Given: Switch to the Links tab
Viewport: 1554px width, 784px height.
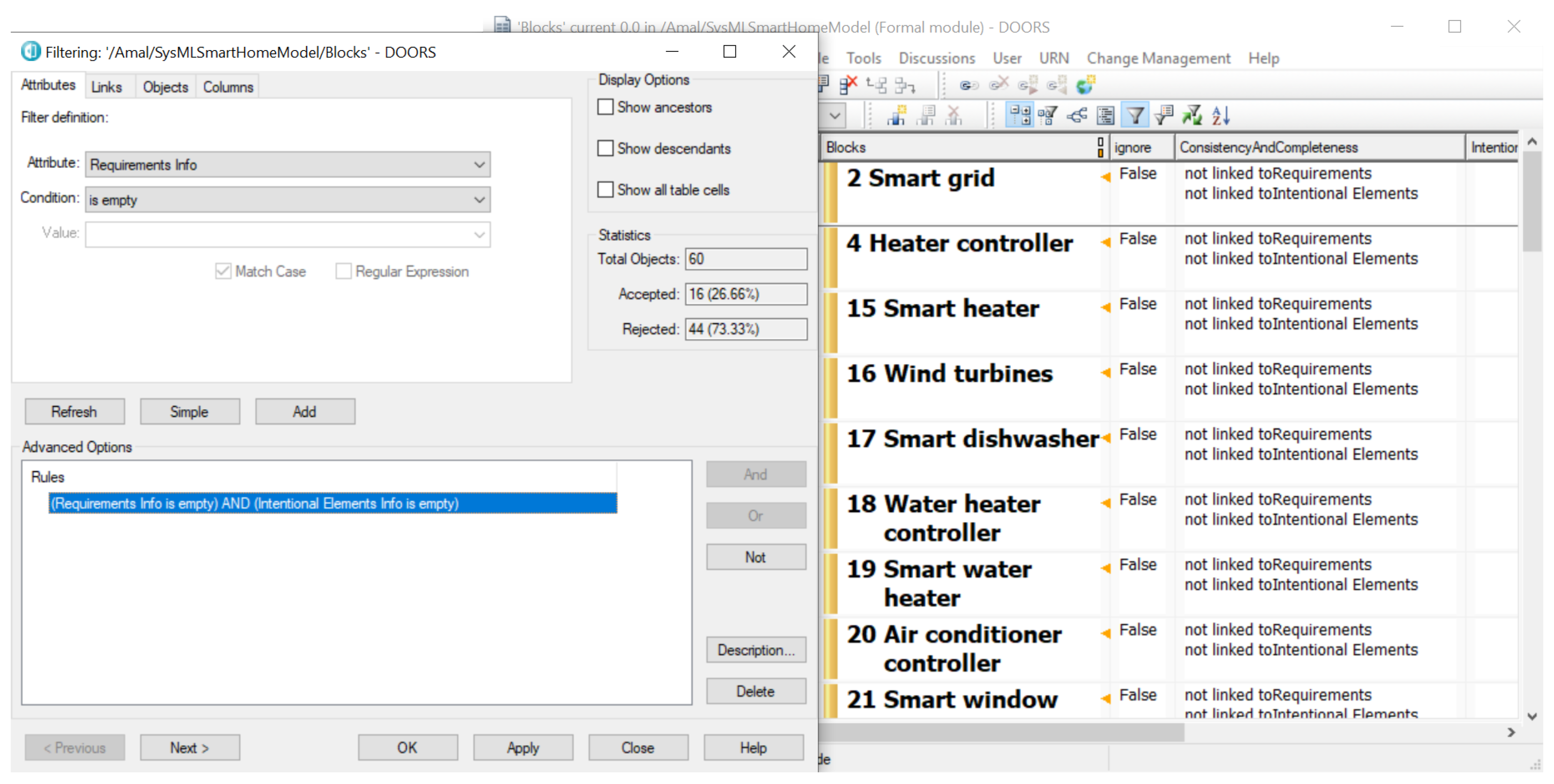Looking at the screenshot, I should click(x=106, y=87).
